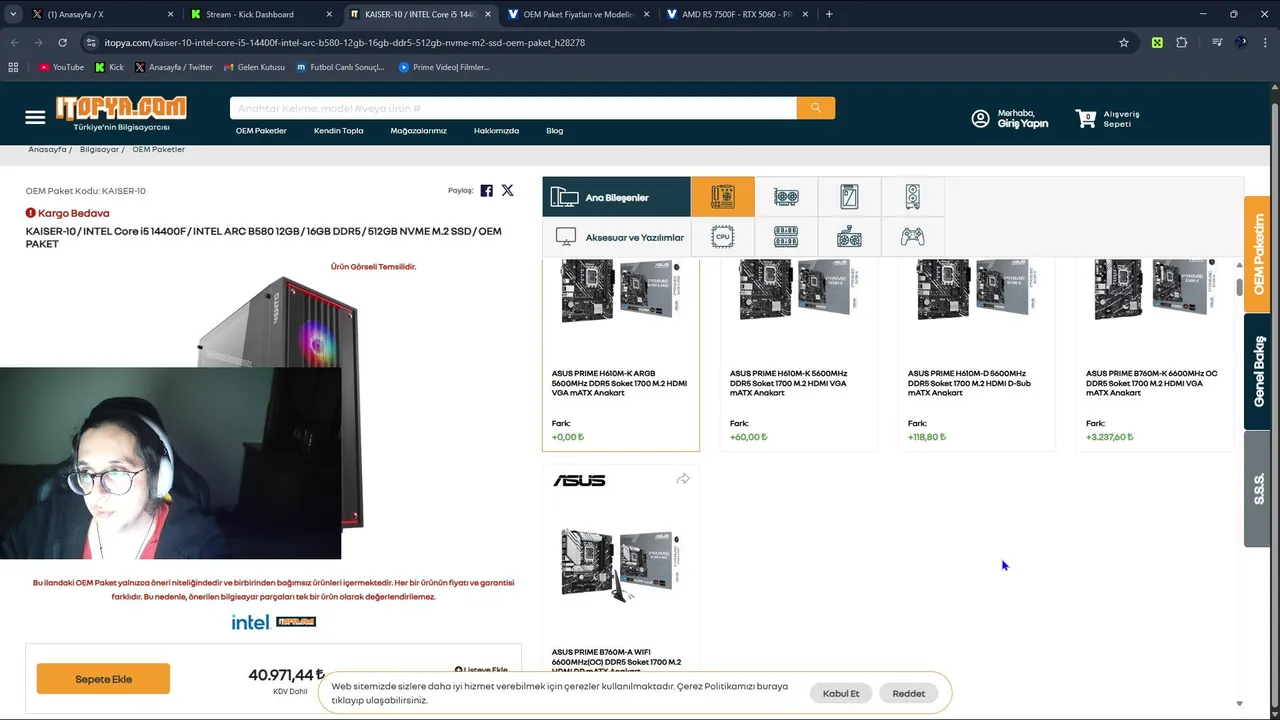Select the Aksesuar ve Yazılımlar tab
This screenshot has height=720, width=1280.
point(616,237)
